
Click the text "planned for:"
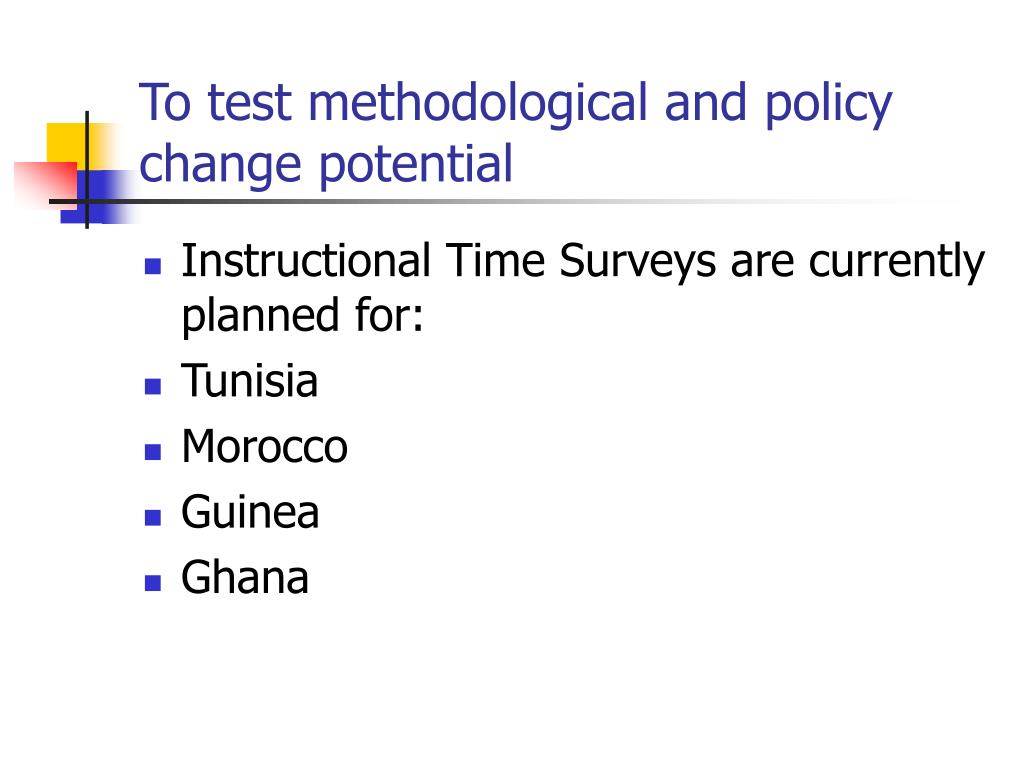click(303, 317)
